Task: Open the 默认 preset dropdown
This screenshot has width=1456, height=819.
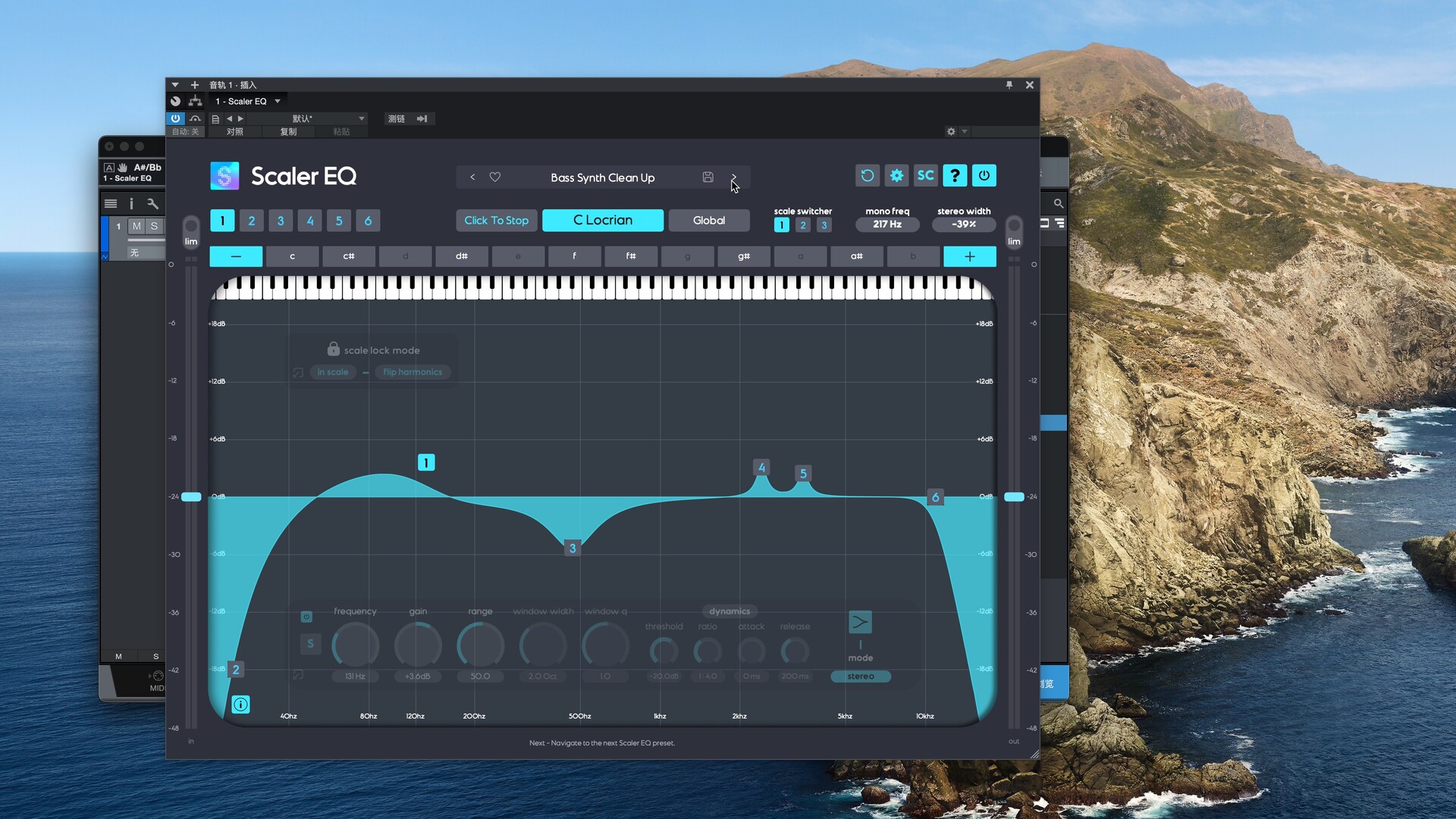Action: (x=308, y=119)
